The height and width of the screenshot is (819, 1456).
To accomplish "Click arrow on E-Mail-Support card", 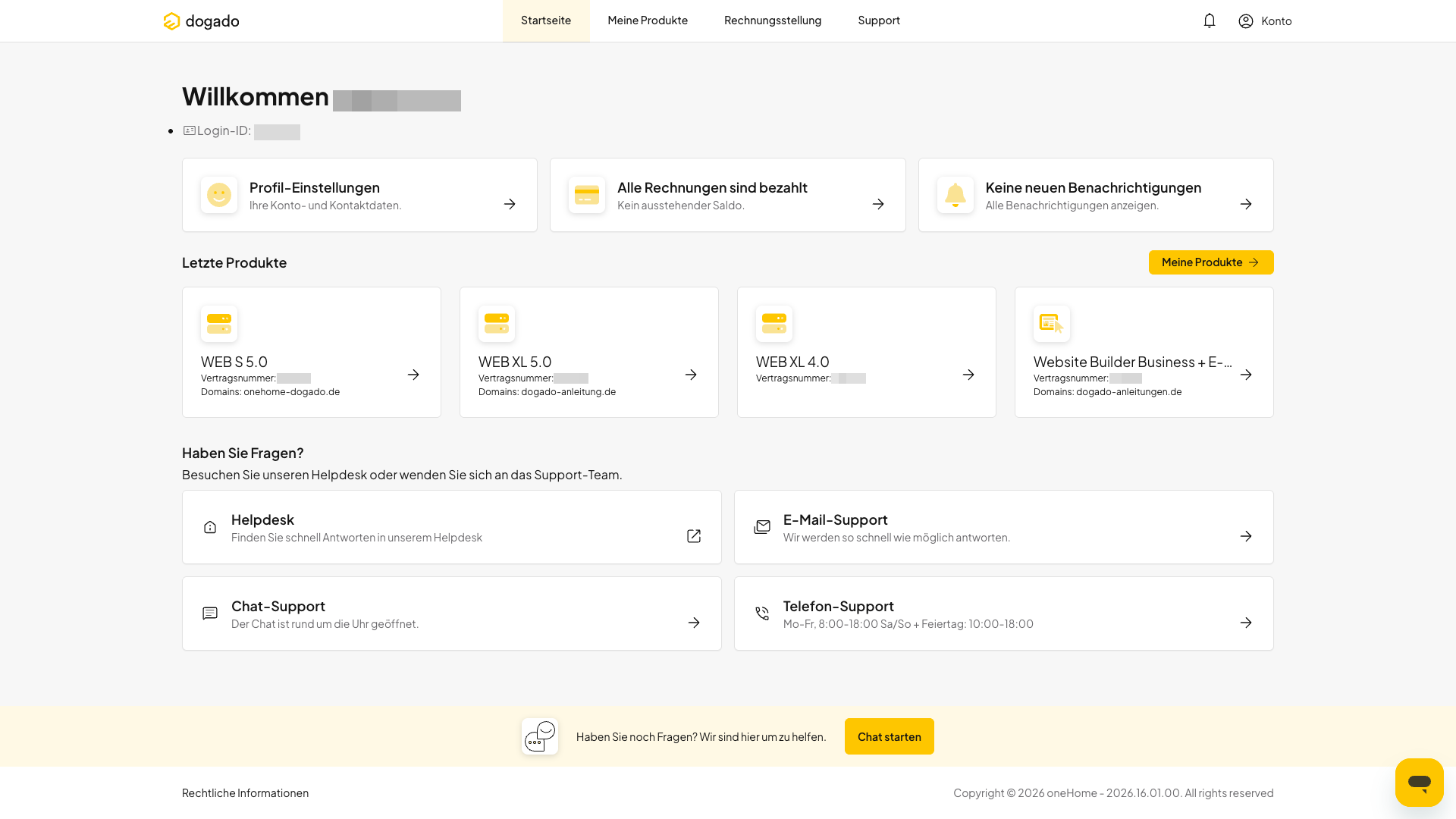I will coord(1246,536).
